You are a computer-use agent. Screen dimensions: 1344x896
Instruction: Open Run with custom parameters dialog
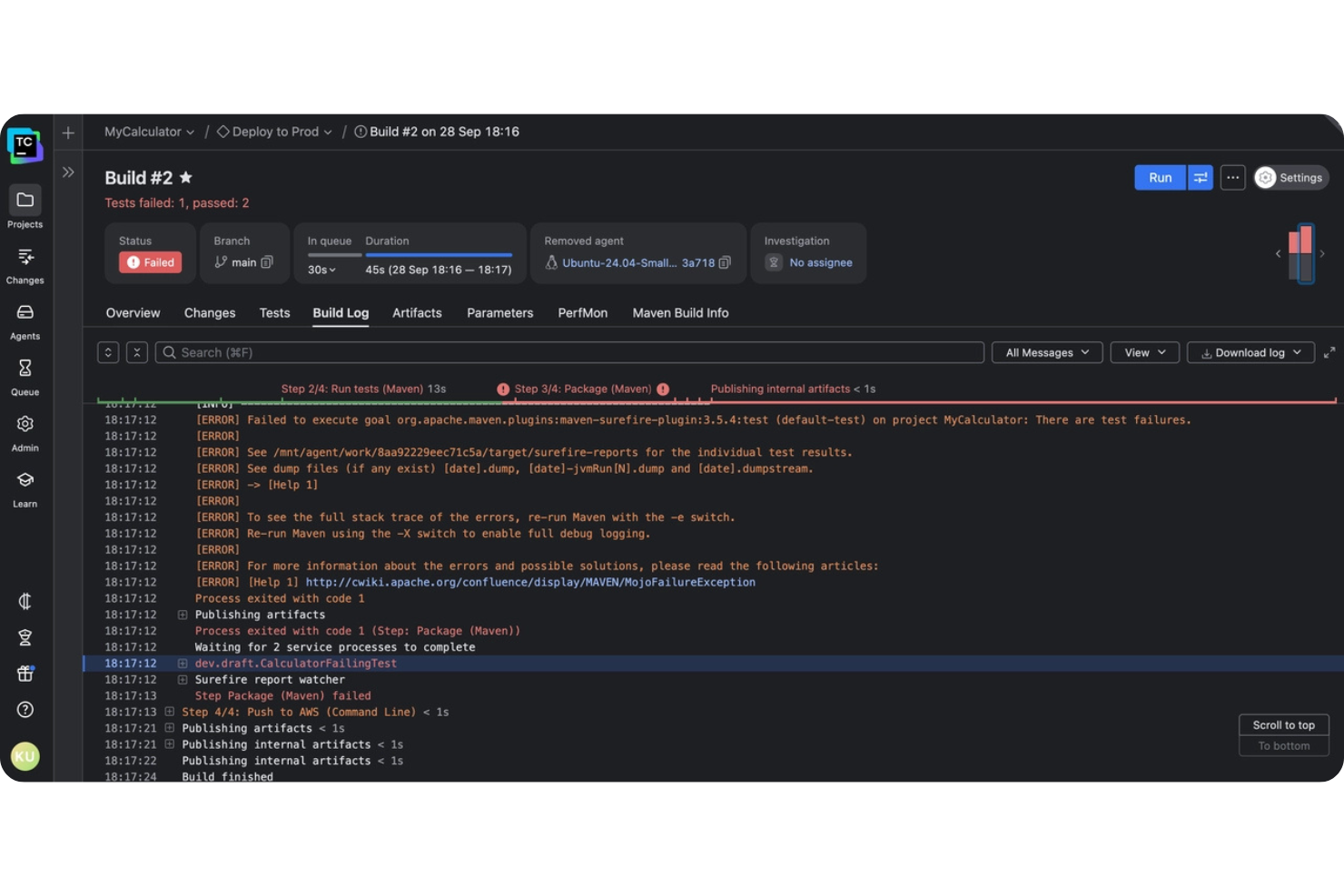pos(1201,177)
